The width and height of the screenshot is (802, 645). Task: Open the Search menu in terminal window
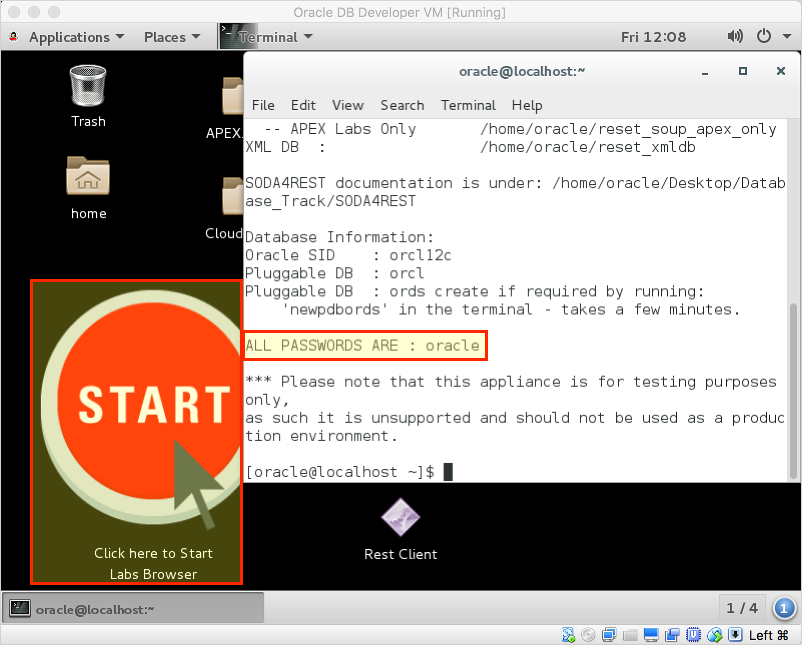coord(402,105)
